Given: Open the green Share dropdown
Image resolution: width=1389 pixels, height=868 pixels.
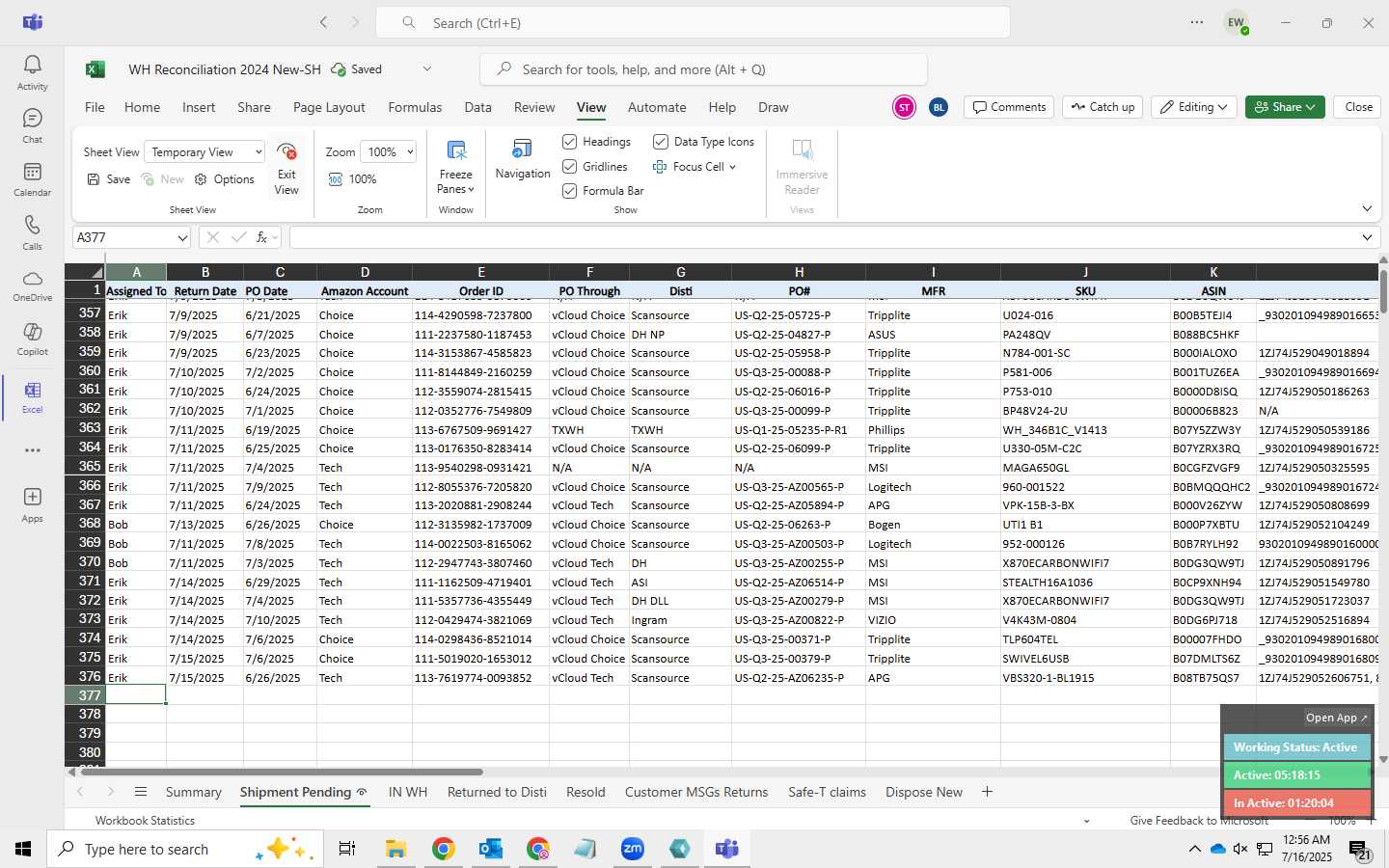Looking at the screenshot, I should pyautogui.click(x=1285, y=107).
